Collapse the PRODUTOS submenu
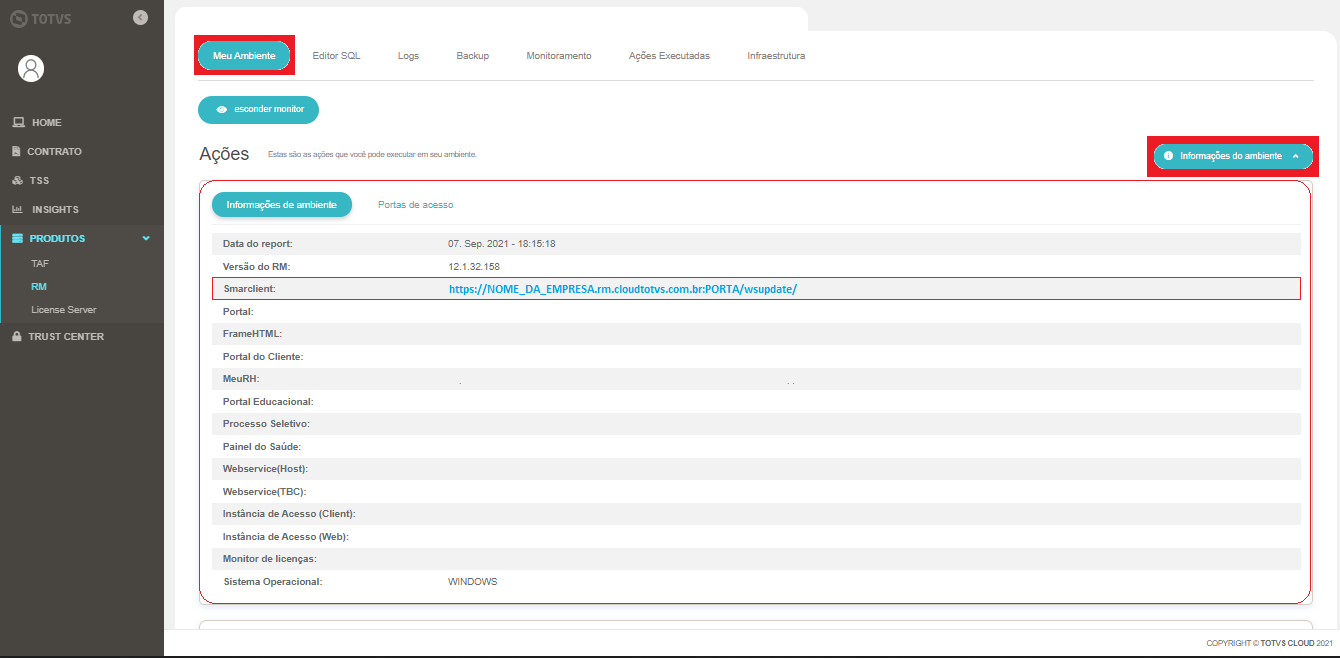 [x=146, y=238]
